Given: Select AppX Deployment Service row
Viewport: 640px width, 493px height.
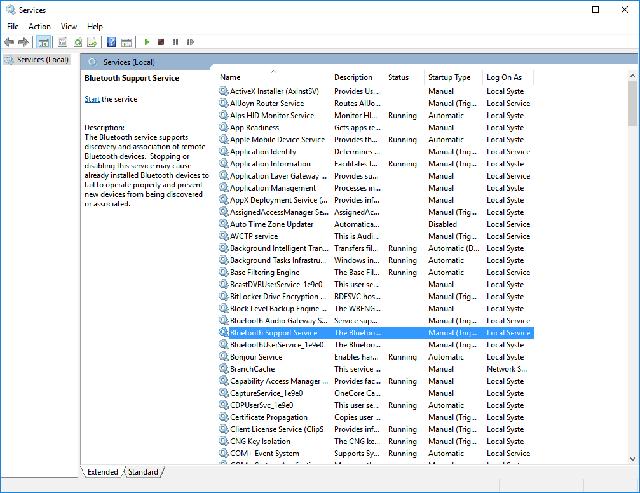Looking at the screenshot, I should [x=376, y=200].
